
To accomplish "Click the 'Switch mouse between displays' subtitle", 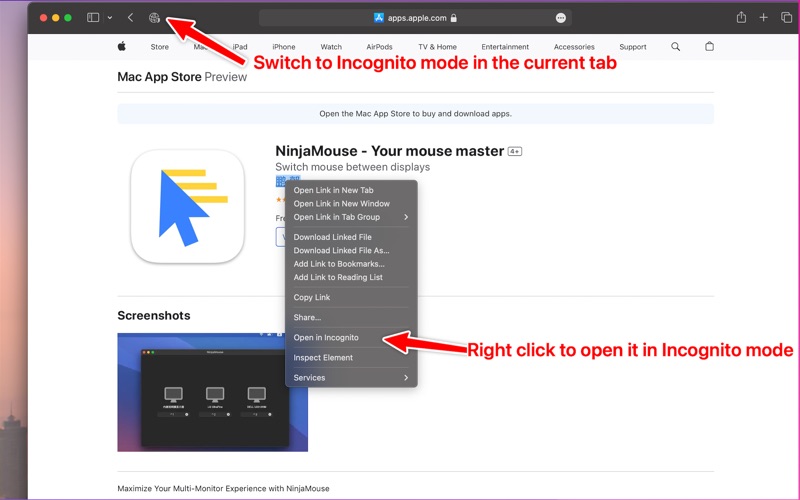I will coord(353,167).
